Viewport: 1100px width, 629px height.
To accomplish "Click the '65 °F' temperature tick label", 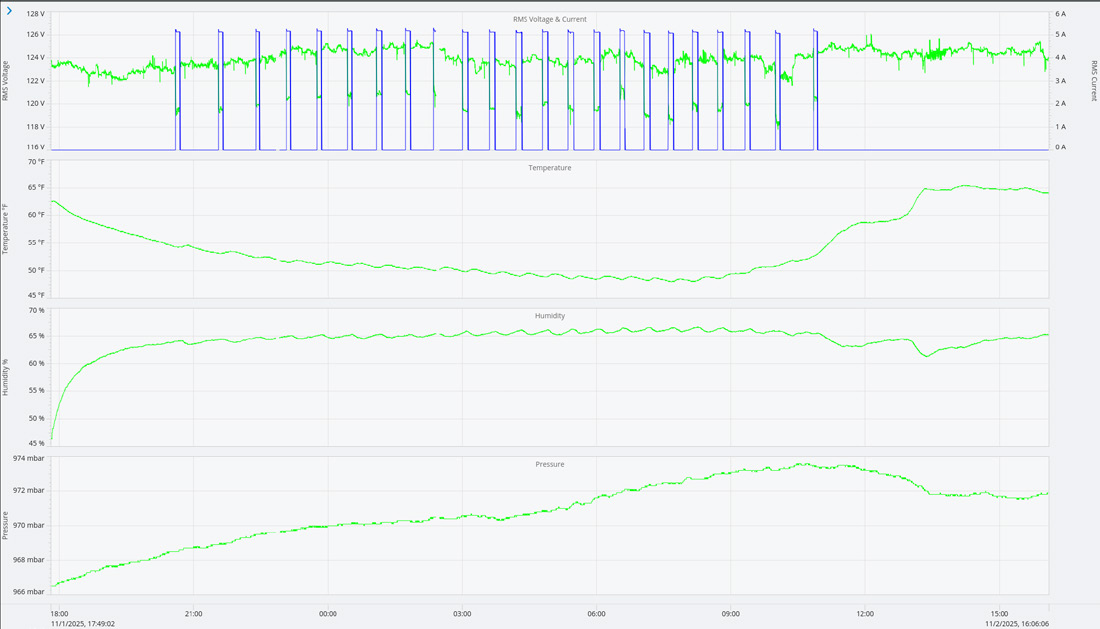I will coord(36,187).
